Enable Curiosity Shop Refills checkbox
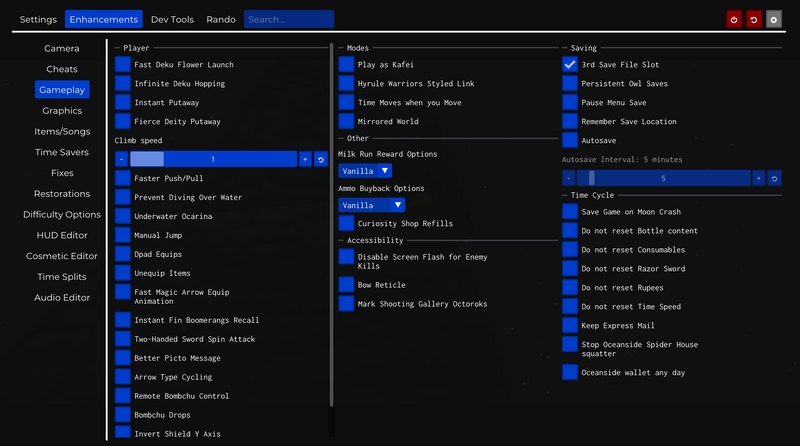Screen dimensions: 800x446 click(x=346, y=223)
